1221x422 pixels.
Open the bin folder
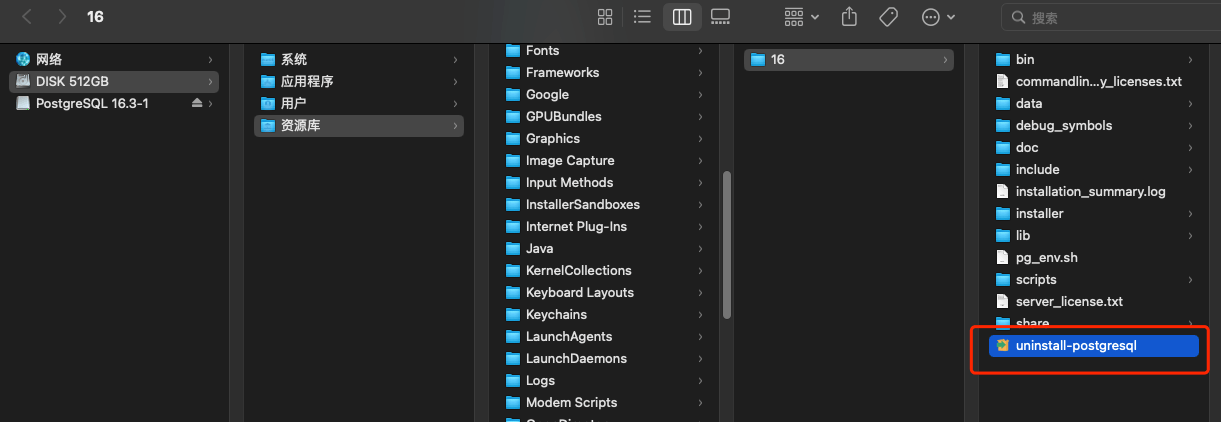[x=1094, y=60]
